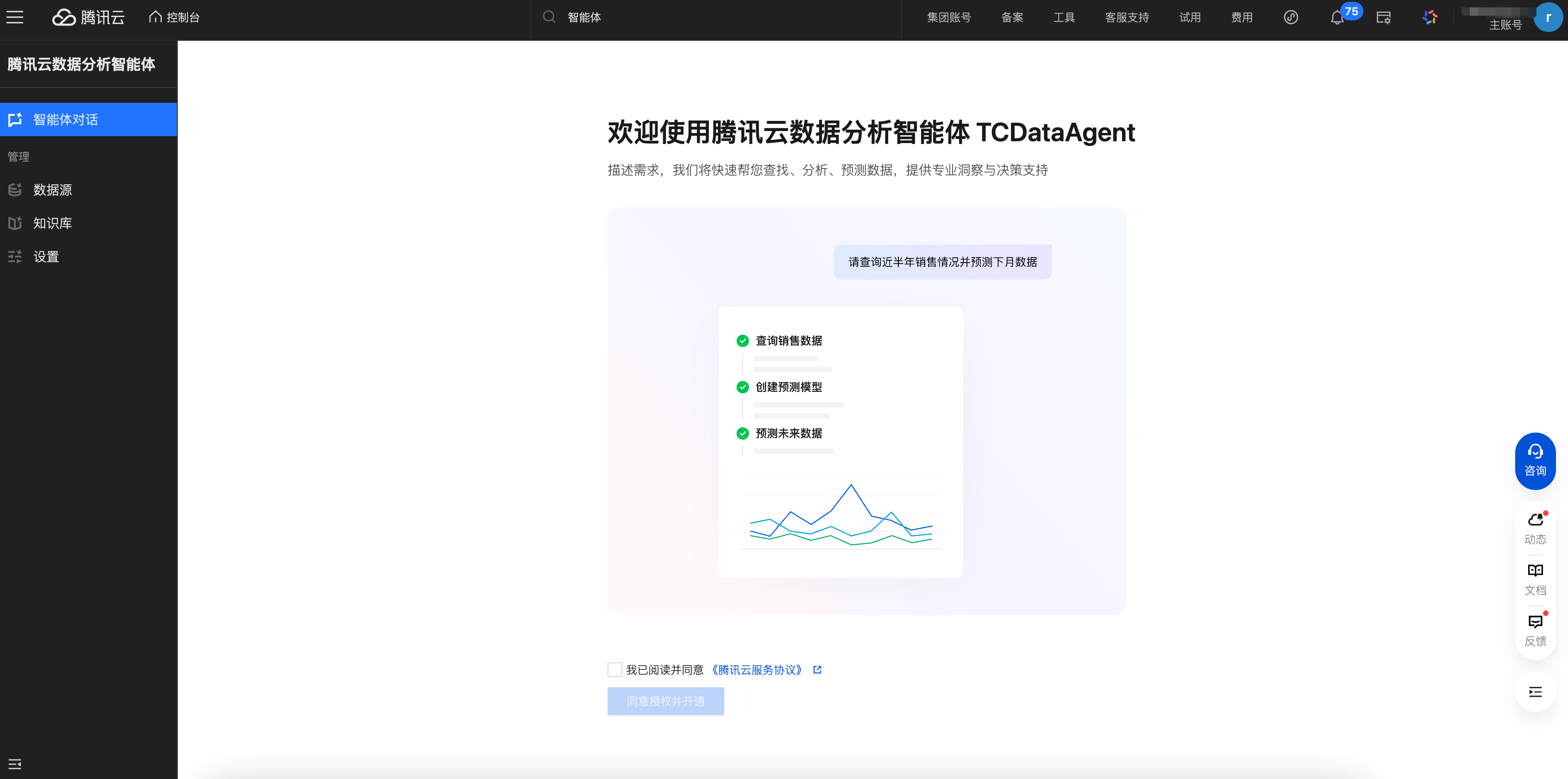Click the mini-program circular icon in top bar
1568x779 pixels.
tap(1291, 17)
